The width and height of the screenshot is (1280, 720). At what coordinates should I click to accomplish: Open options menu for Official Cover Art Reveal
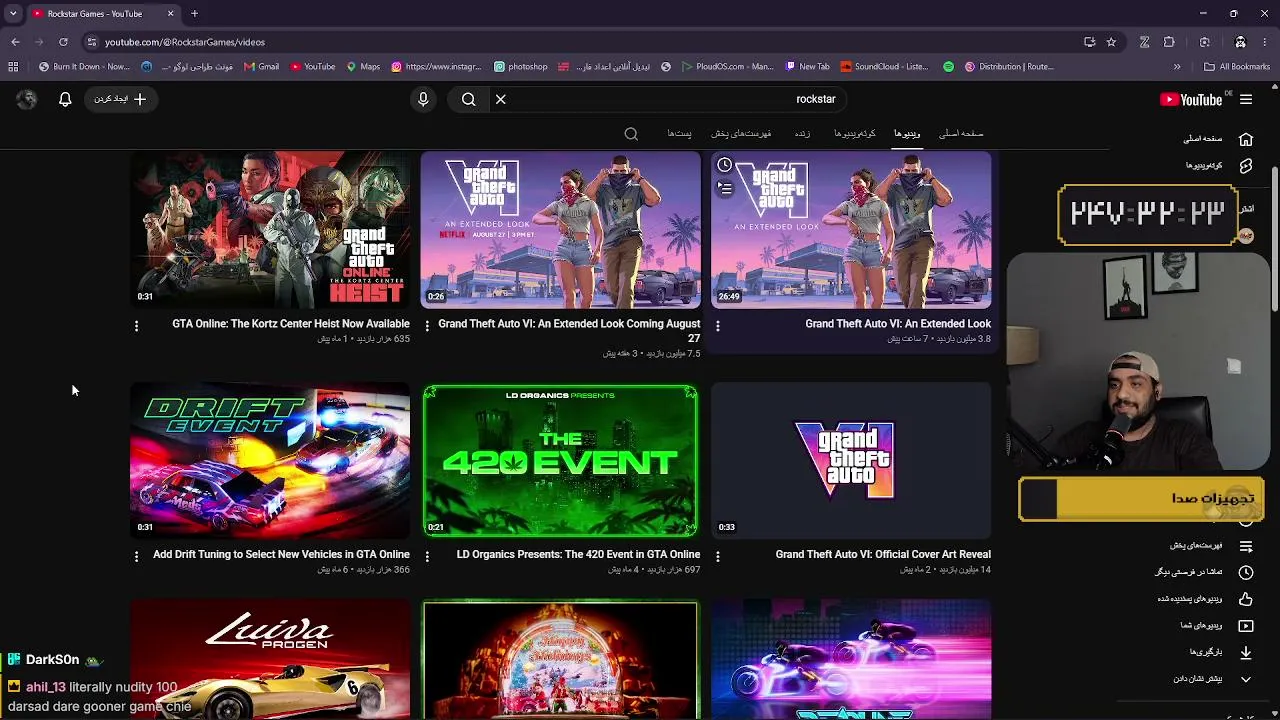717,556
